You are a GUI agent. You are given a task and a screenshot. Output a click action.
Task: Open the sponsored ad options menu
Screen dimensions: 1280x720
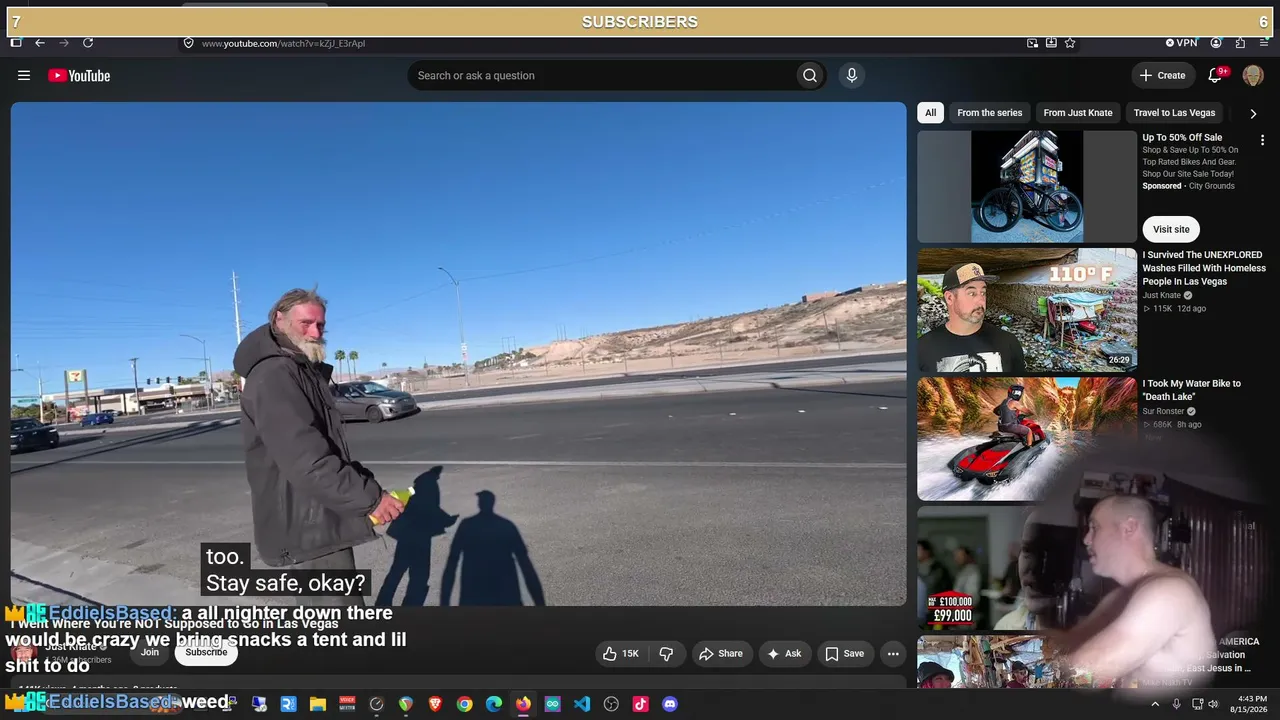tap(1262, 141)
